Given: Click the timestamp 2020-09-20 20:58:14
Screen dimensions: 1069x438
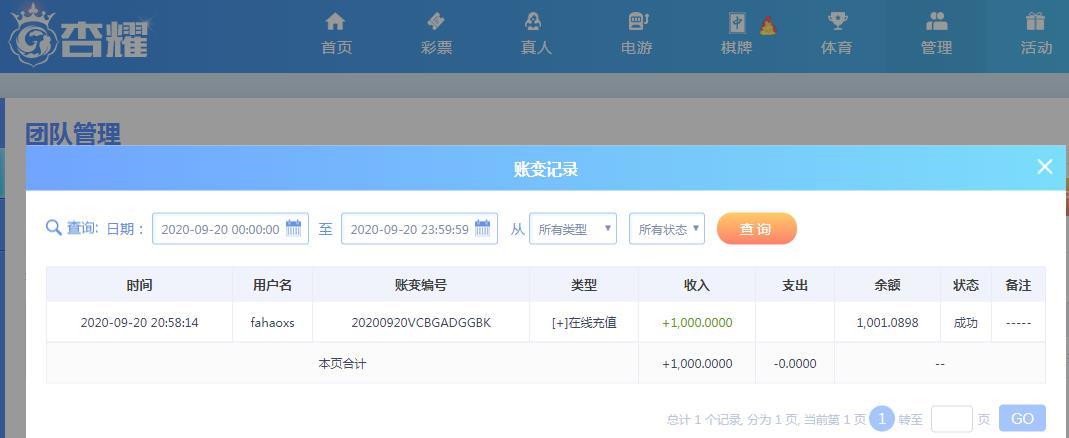Looking at the screenshot, I should pyautogui.click(x=139, y=323).
